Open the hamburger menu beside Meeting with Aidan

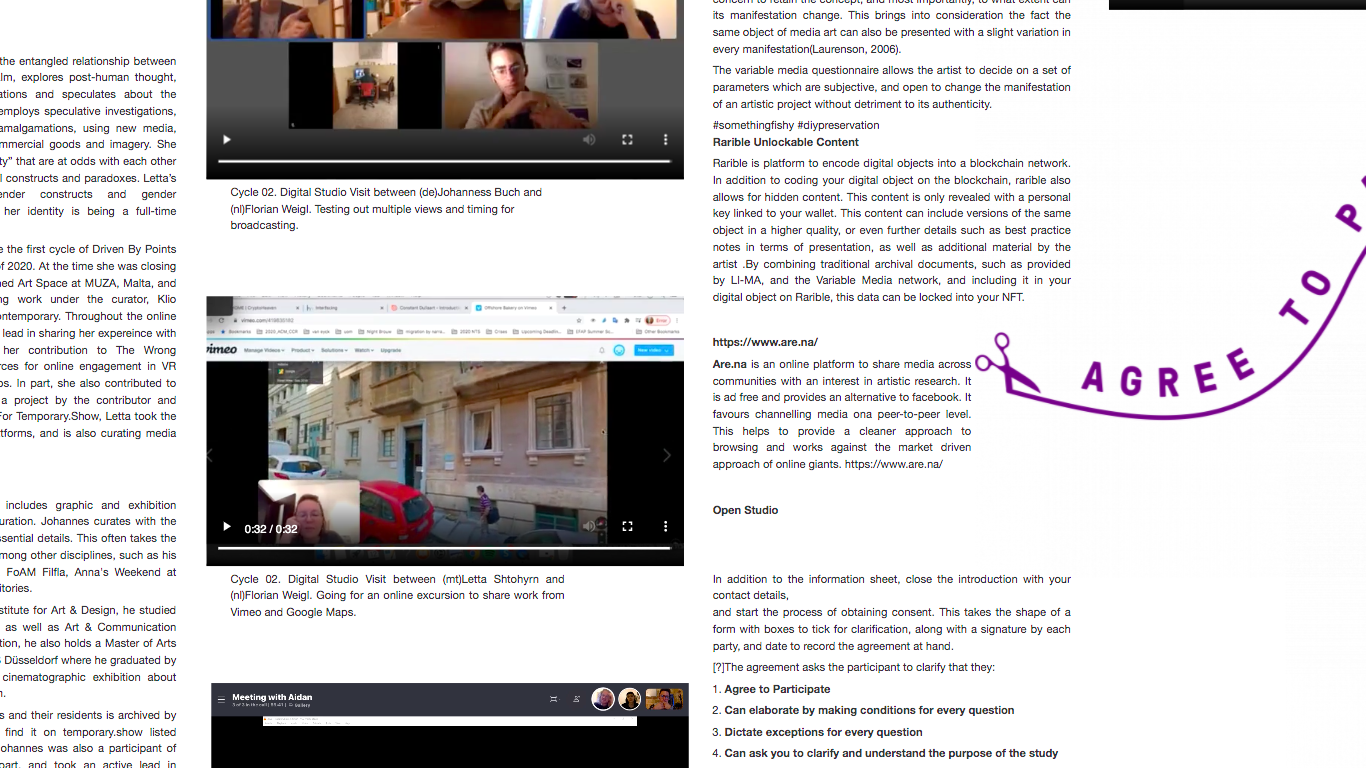222,700
